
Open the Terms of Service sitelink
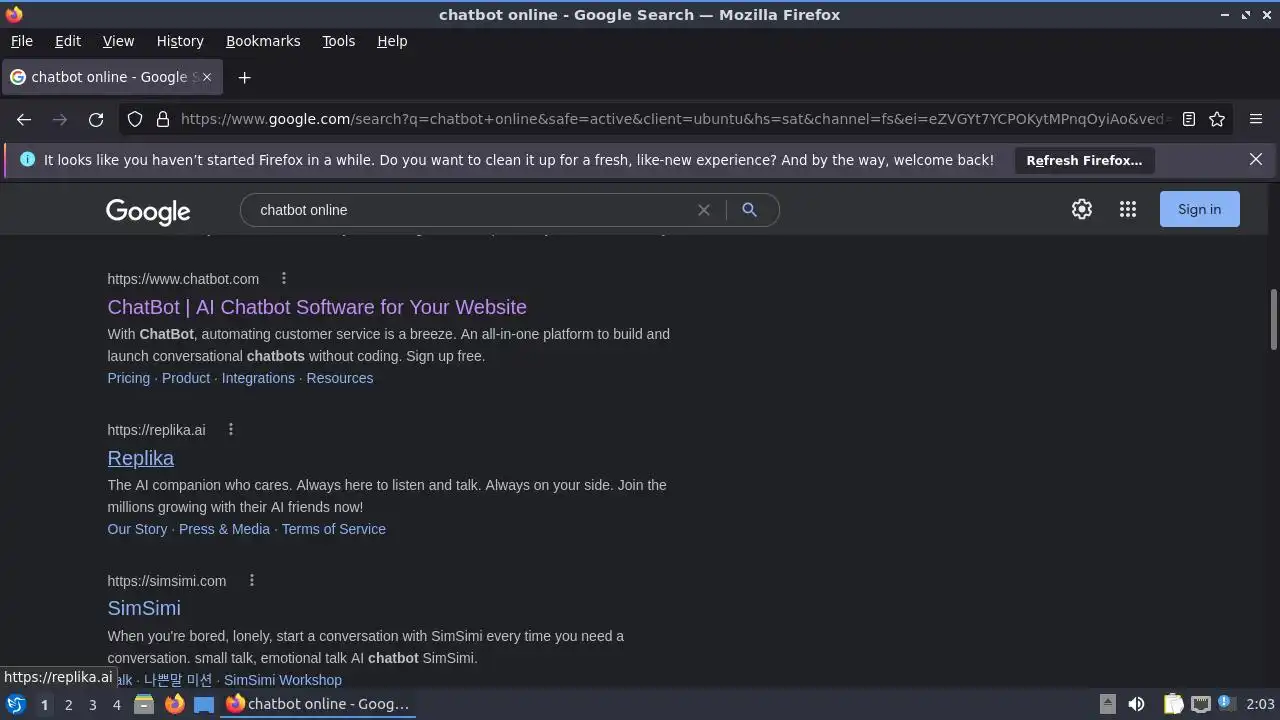(334, 529)
